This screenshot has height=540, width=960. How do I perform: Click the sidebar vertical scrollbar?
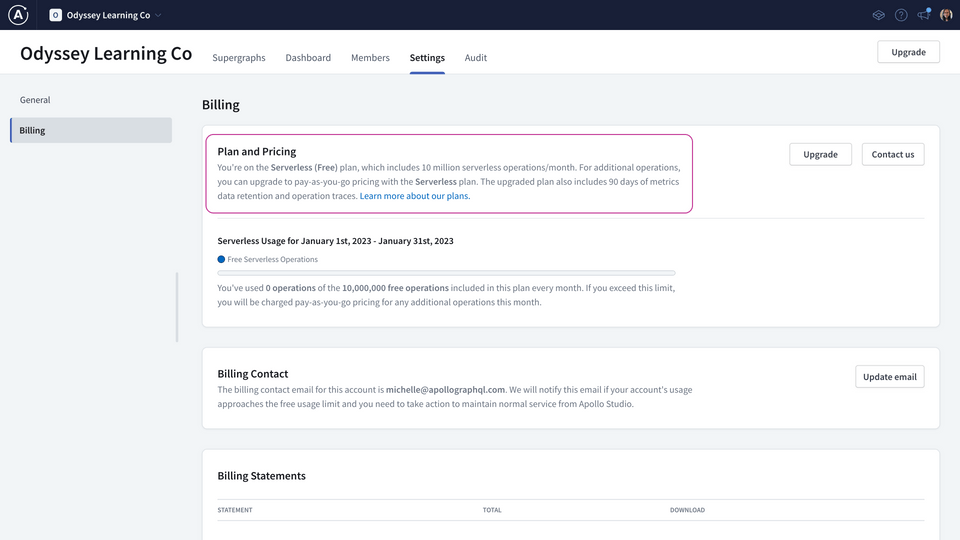(x=177, y=307)
